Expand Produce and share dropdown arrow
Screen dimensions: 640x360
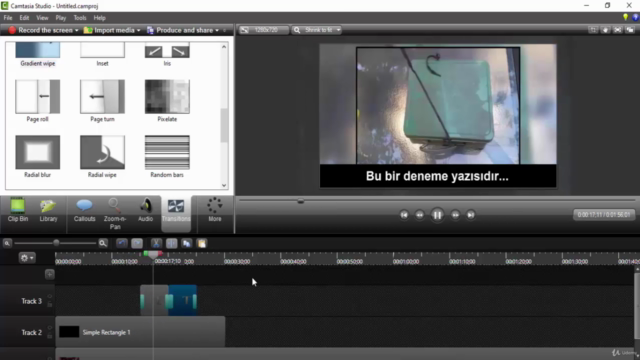217,30
